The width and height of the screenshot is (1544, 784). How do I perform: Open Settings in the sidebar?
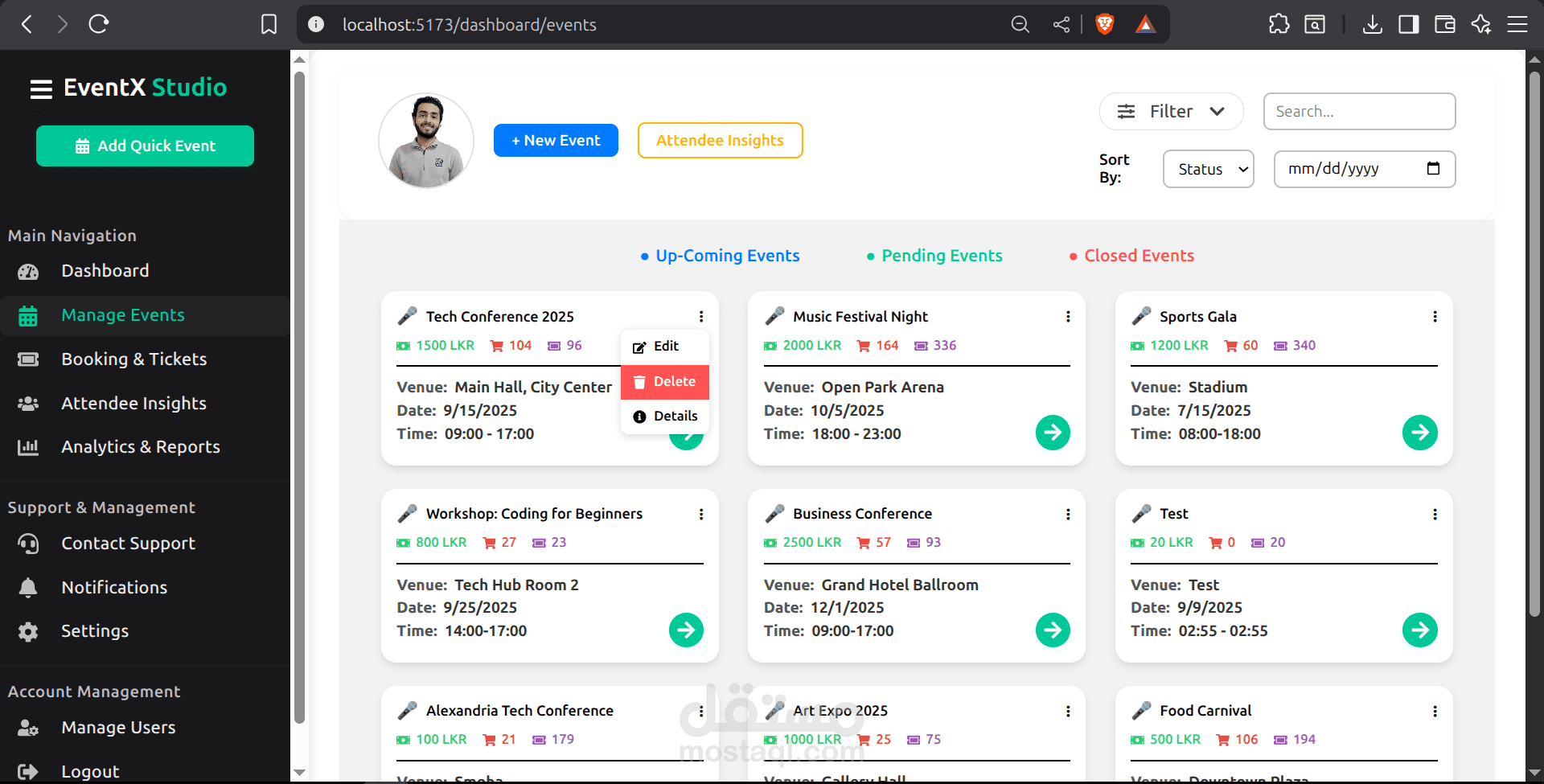pos(145,631)
